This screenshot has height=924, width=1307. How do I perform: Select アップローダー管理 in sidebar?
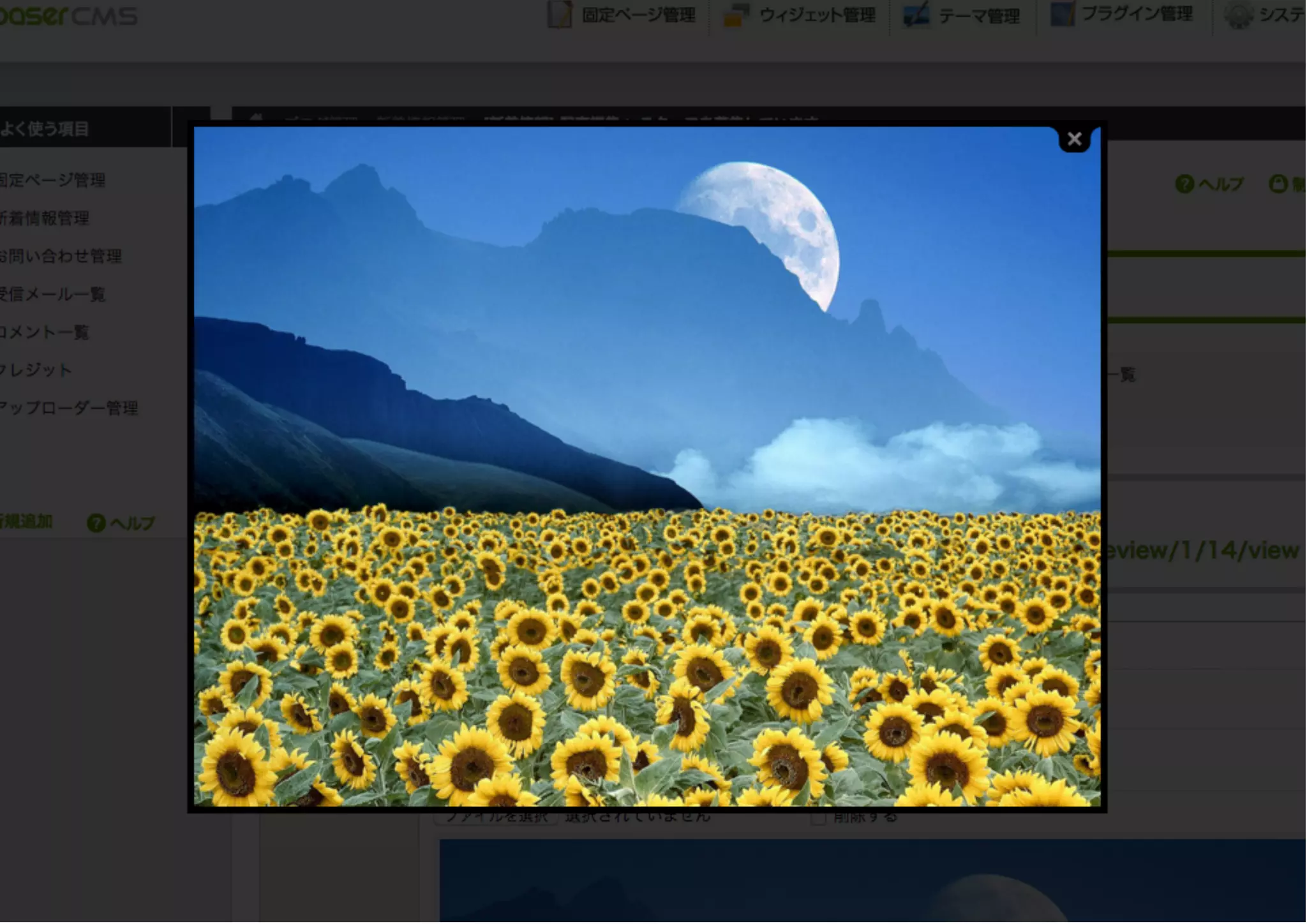(69, 408)
